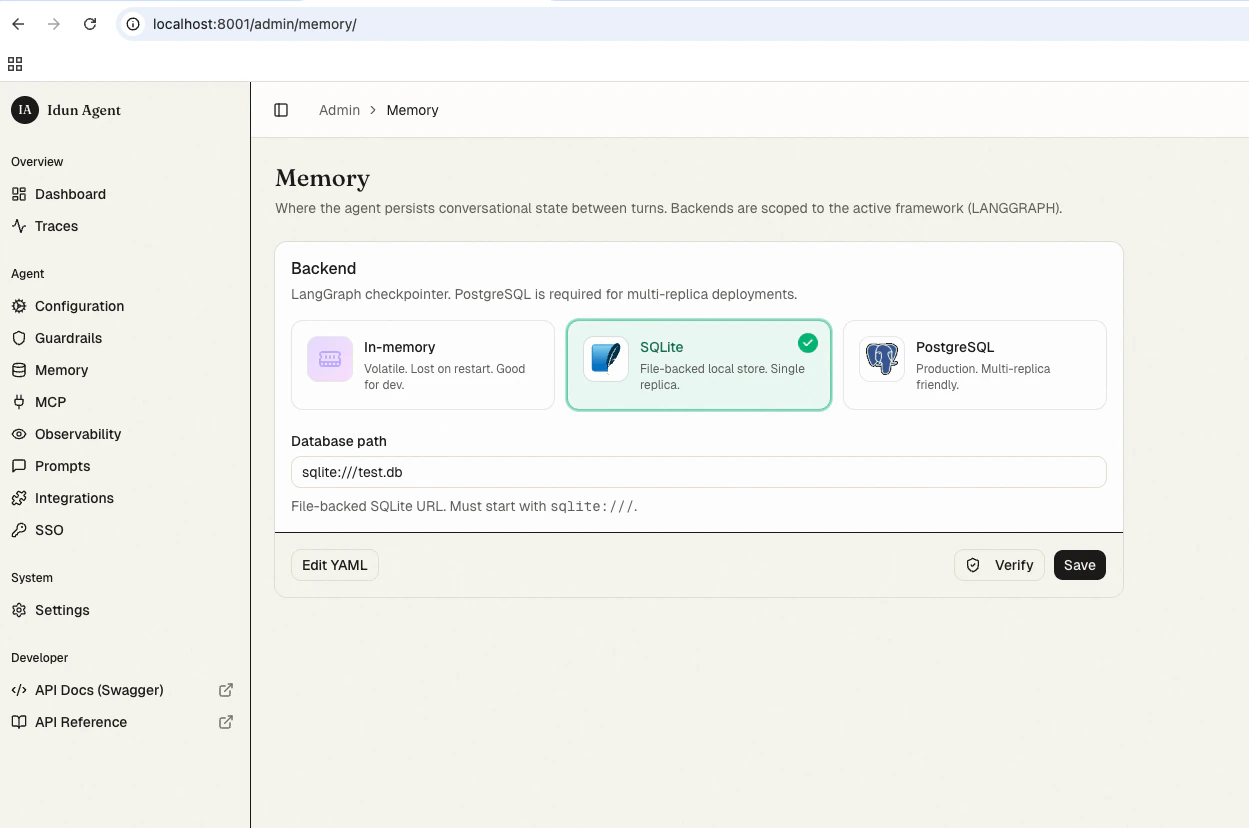
Task: Select the SQLite backend card
Action: 699,365
